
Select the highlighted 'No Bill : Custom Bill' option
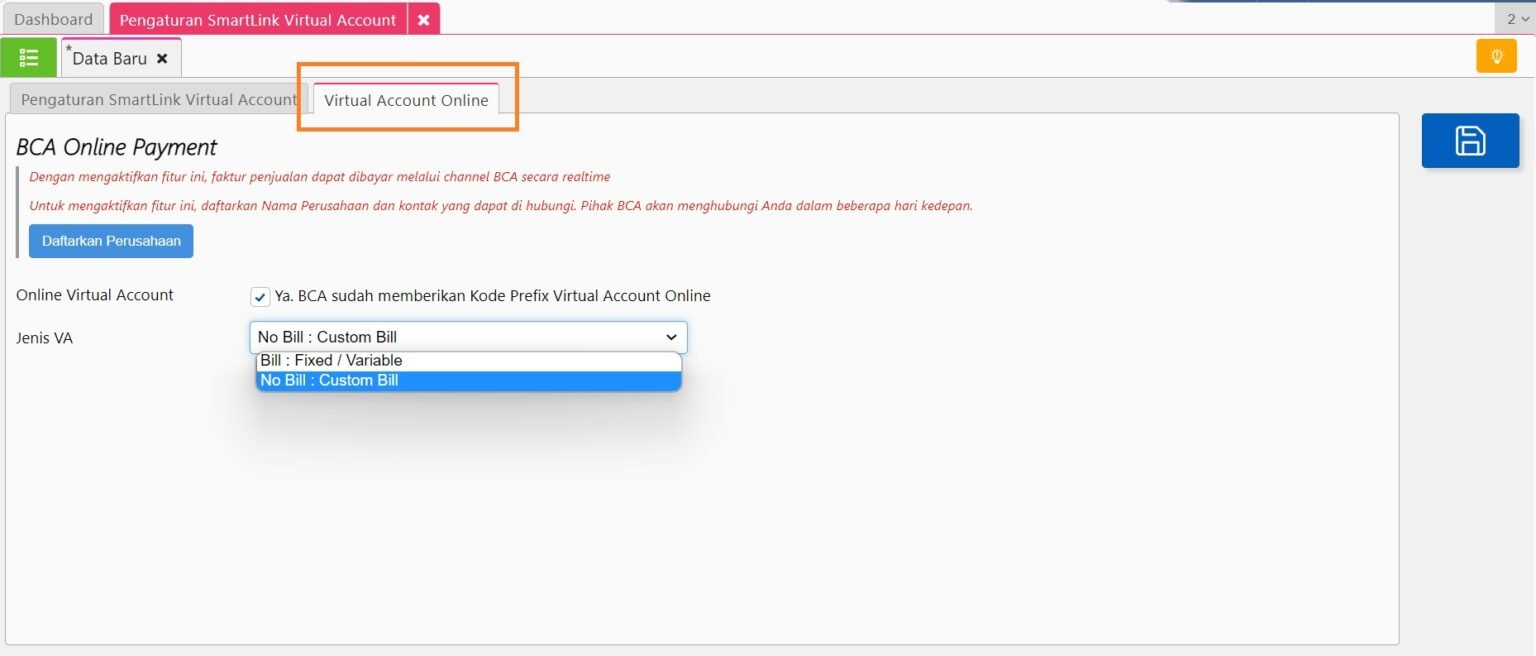[329, 381]
